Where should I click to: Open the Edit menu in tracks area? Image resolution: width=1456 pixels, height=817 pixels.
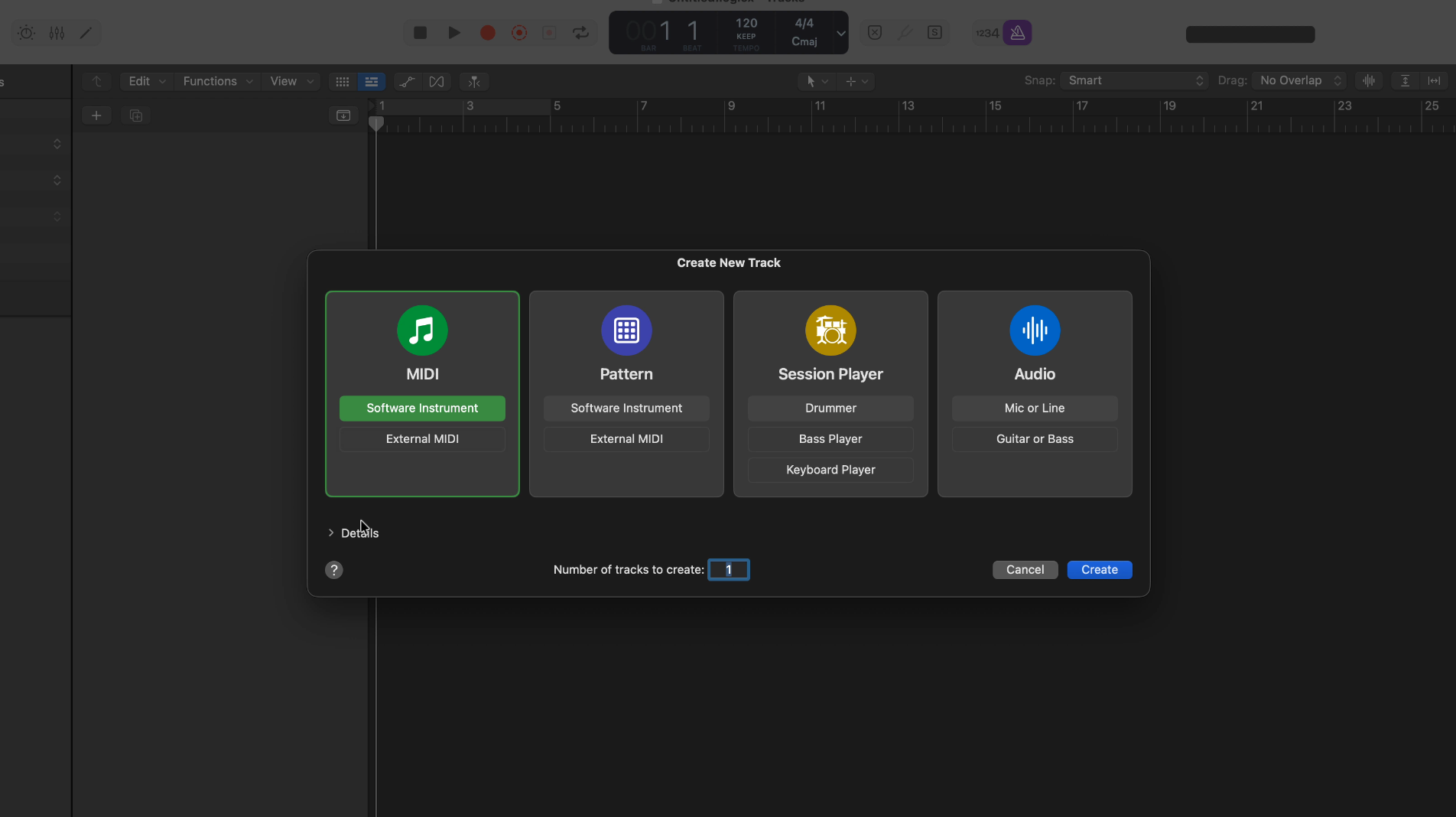[146, 82]
